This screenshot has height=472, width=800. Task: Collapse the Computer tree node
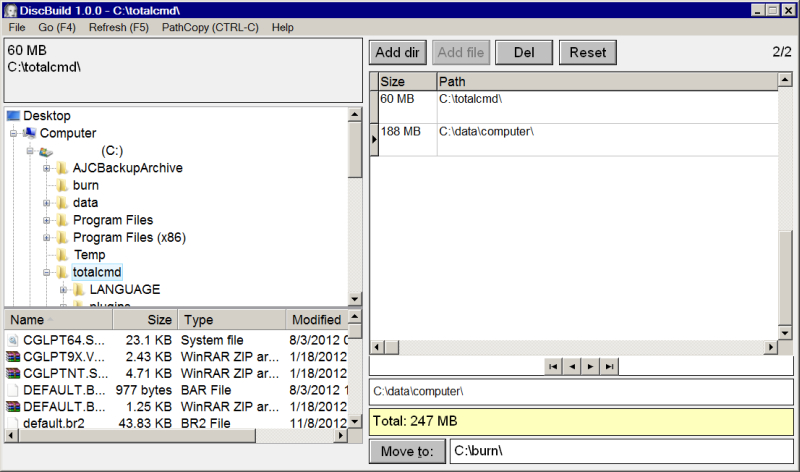[x=13, y=134]
